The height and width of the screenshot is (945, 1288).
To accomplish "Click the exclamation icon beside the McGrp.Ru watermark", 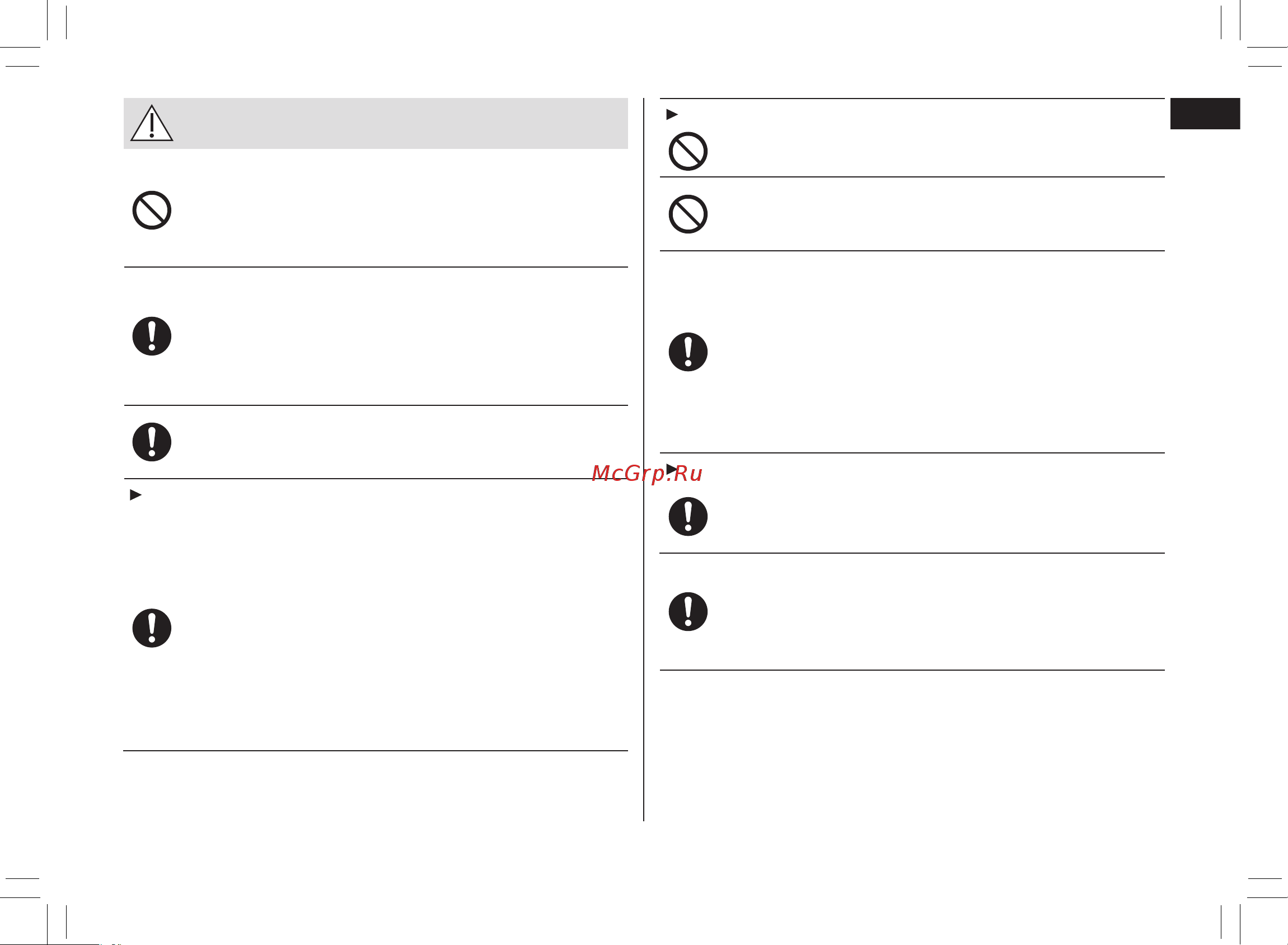I will click(688, 516).
